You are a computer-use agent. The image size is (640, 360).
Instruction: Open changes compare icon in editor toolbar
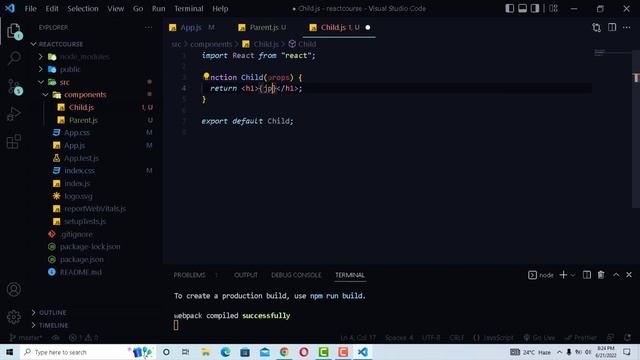tap(596, 27)
